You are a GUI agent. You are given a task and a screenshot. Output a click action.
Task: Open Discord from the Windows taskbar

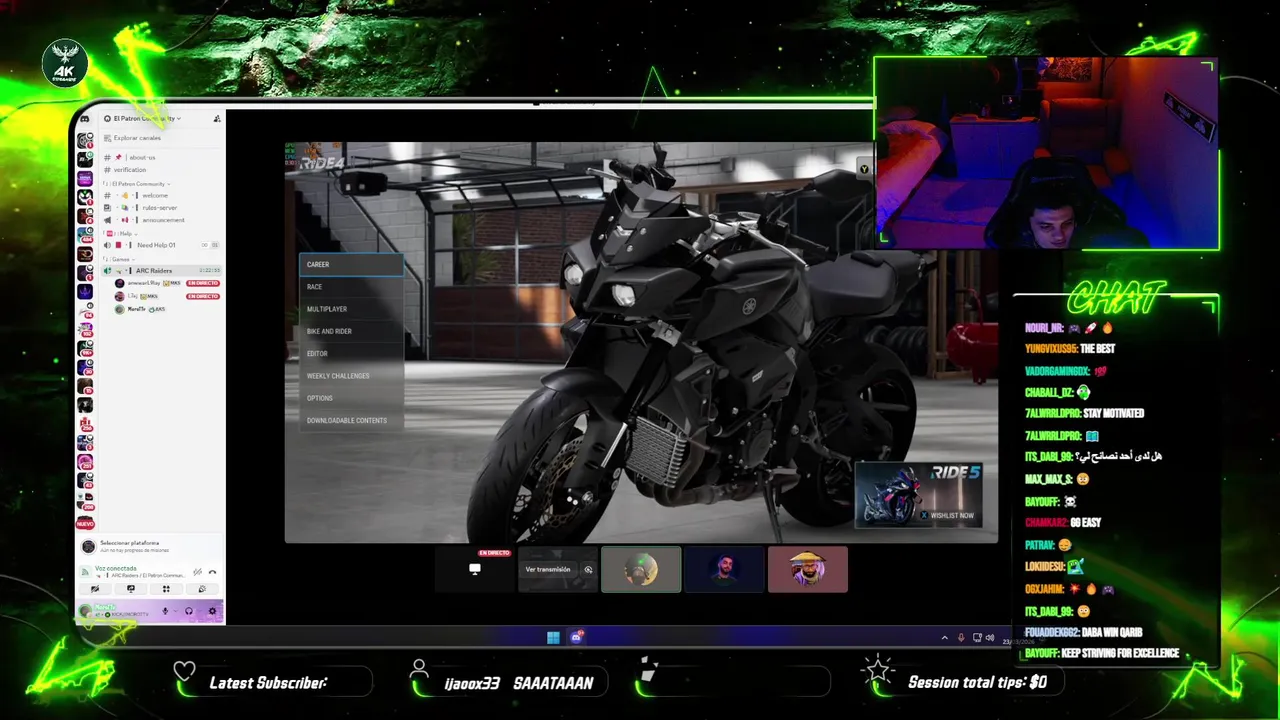tap(576, 637)
